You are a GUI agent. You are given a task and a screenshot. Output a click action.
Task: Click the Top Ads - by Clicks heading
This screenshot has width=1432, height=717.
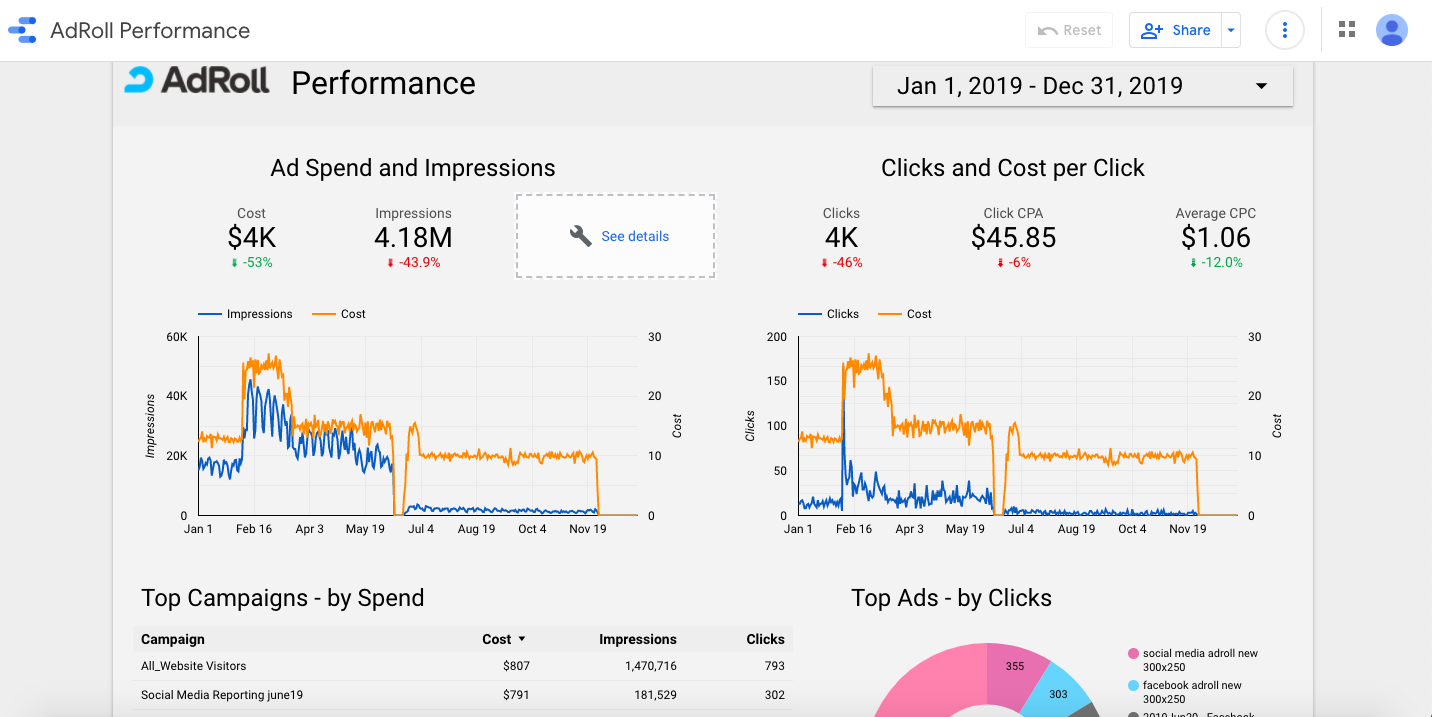click(951, 598)
